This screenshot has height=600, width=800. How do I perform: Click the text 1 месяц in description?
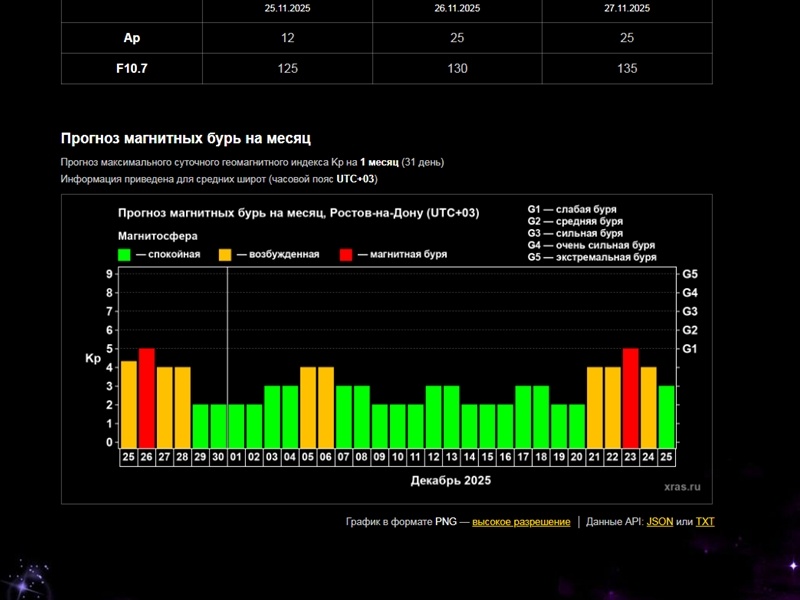point(379,162)
